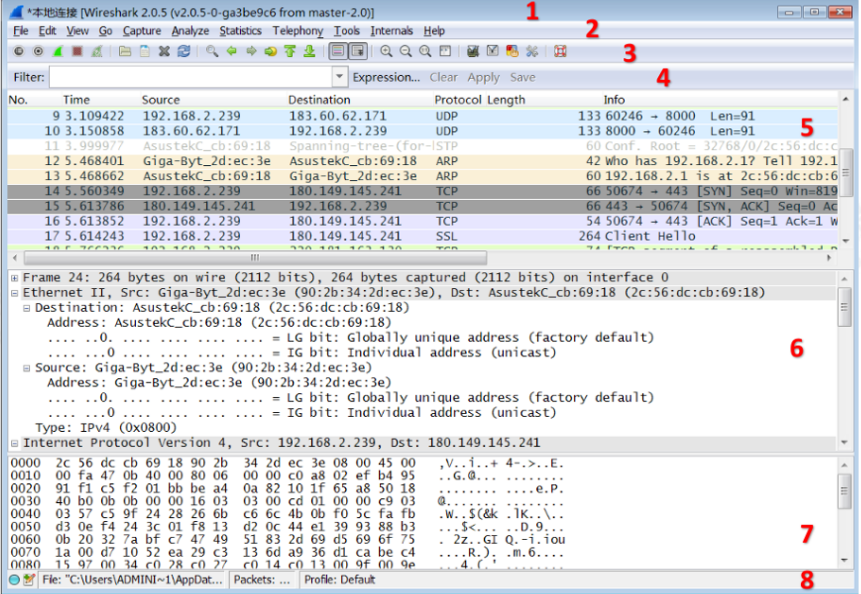Open the View menu
This screenshot has width=861, height=594.
pyautogui.click(x=77, y=31)
